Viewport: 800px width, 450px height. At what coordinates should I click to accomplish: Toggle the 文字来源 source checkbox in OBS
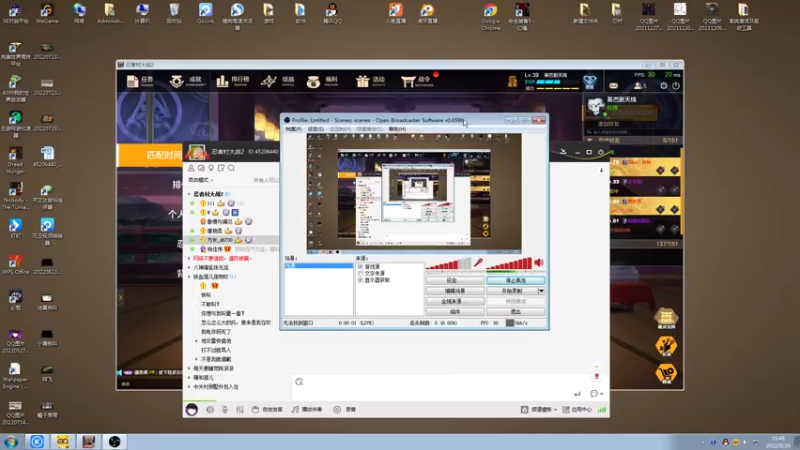point(360,273)
